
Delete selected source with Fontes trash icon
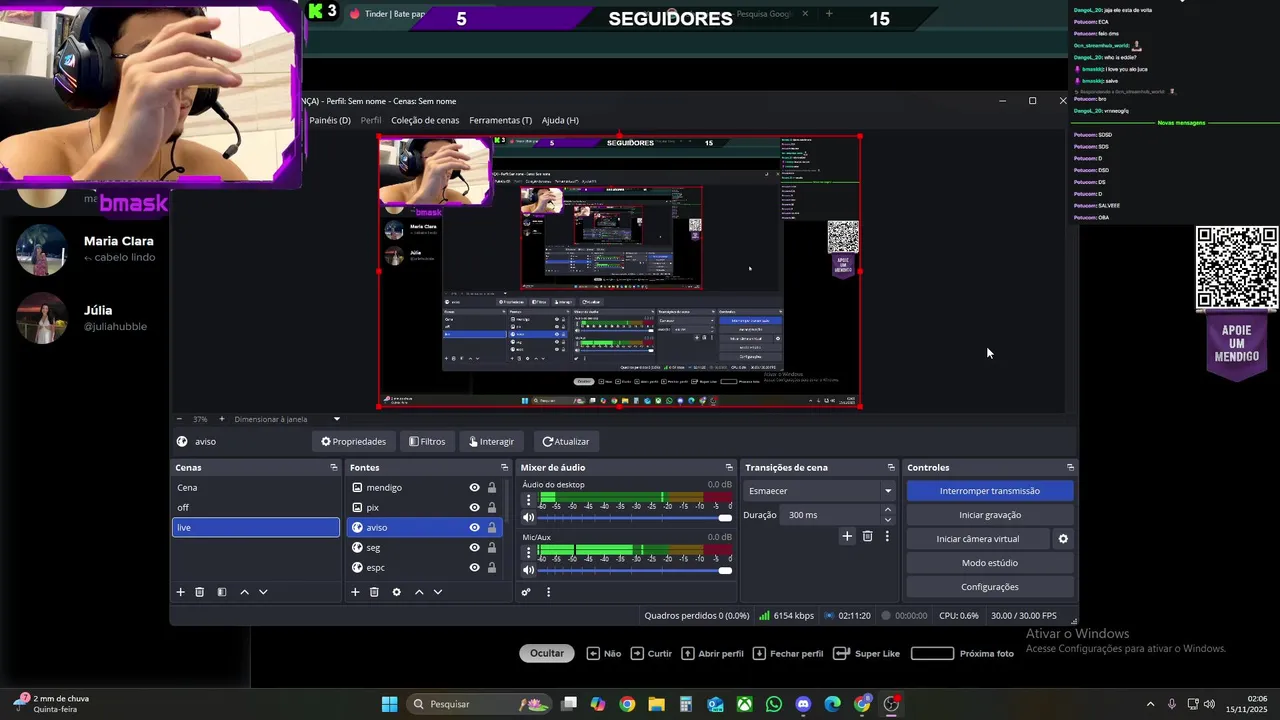point(374,592)
